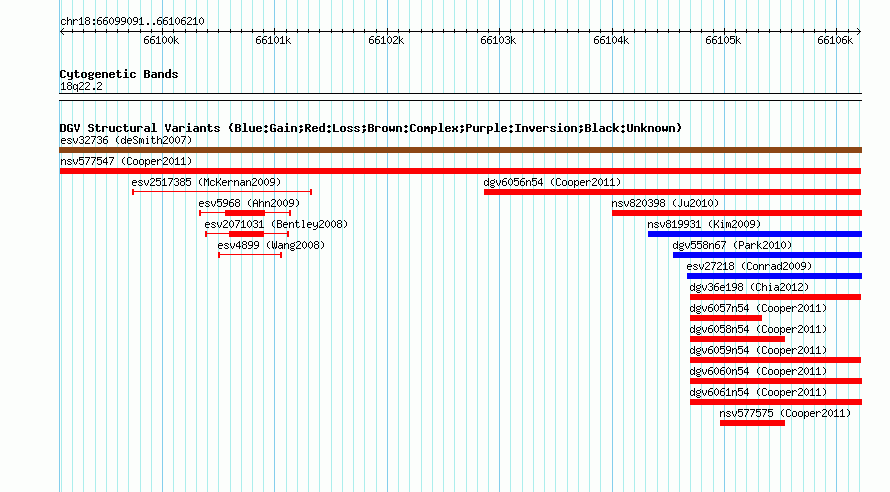890x492 pixels.
Task: Open the dgv558n67 (Park2010) label
Action: click(x=732, y=245)
